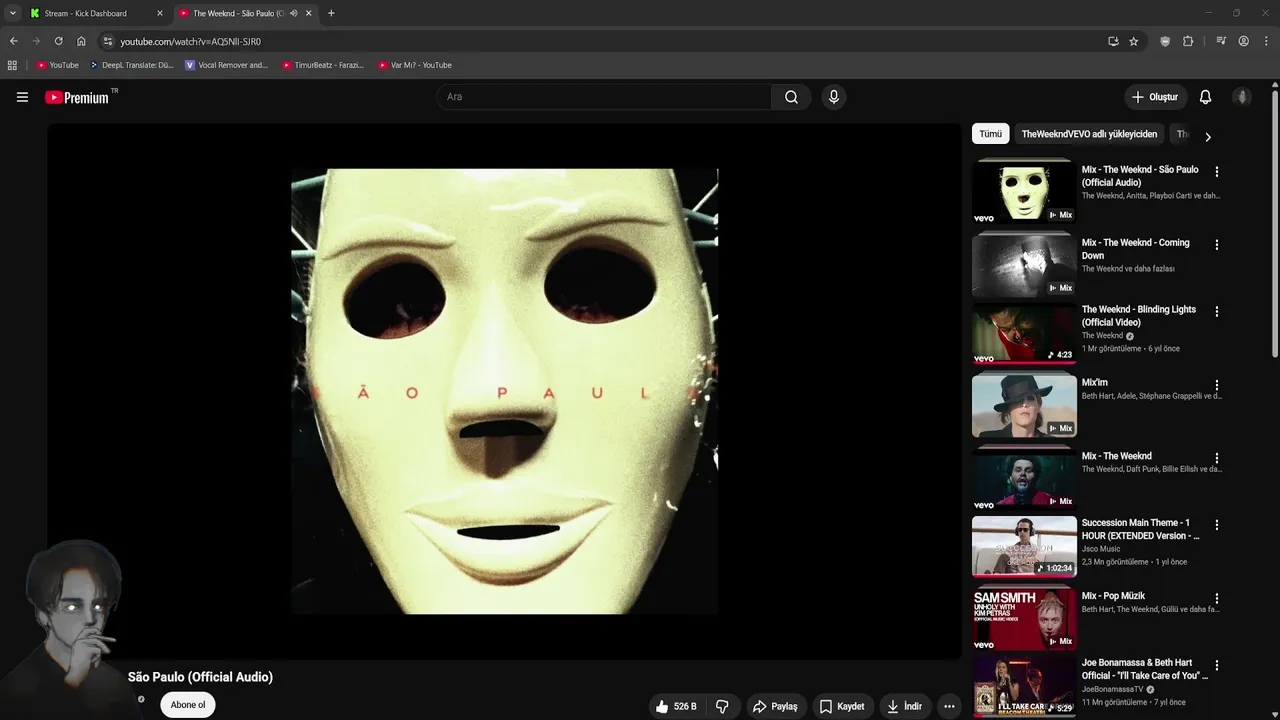Image resolution: width=1280 pixels, height=720 pixels.
Task: Open the DeepL Translate bookmark
Action: click(131, 65)
